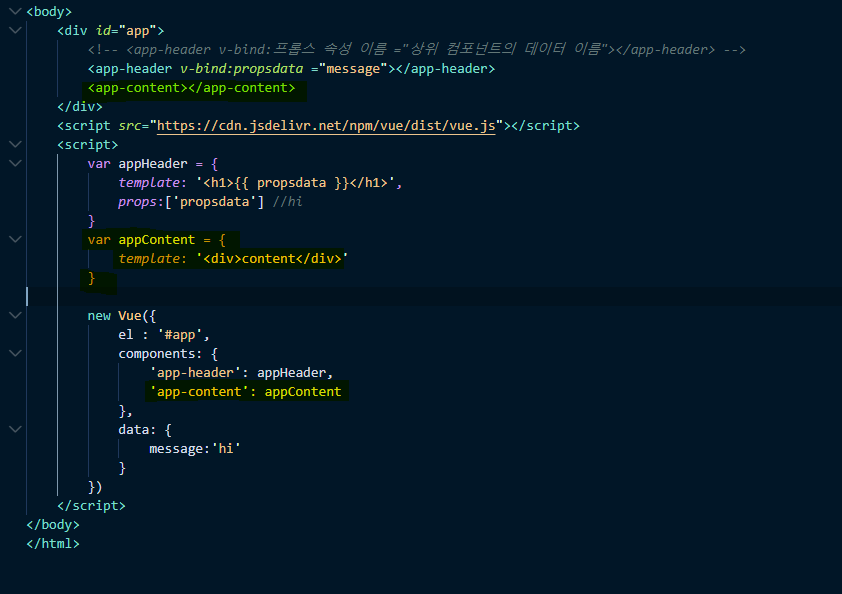Image resolution: width=842 pixels, height=594 pixels.
Task: Click the src attribute of script tag
Action: (129, 126)
